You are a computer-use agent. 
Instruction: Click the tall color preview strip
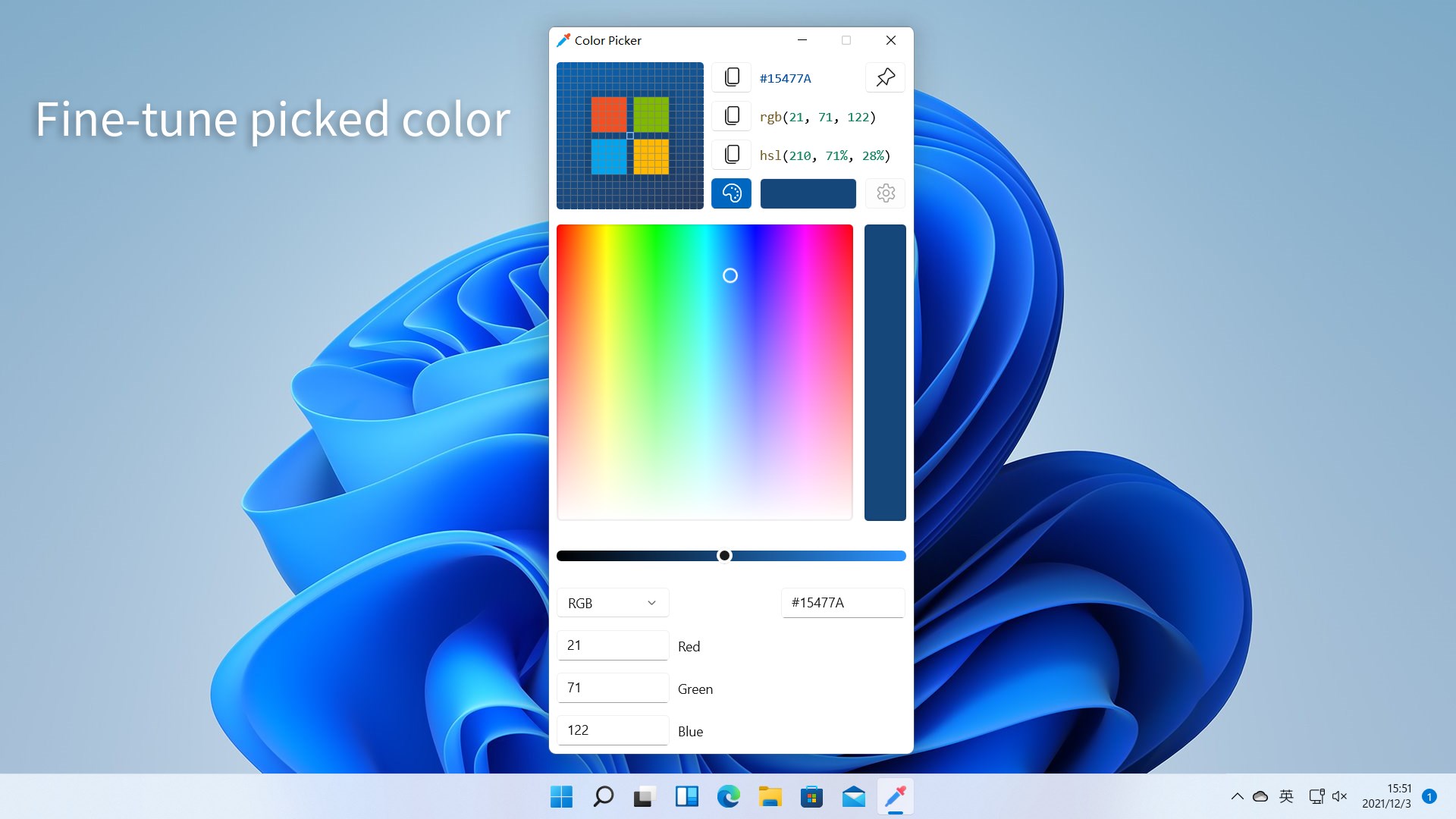pyautogui.click(x=885, y=372)
